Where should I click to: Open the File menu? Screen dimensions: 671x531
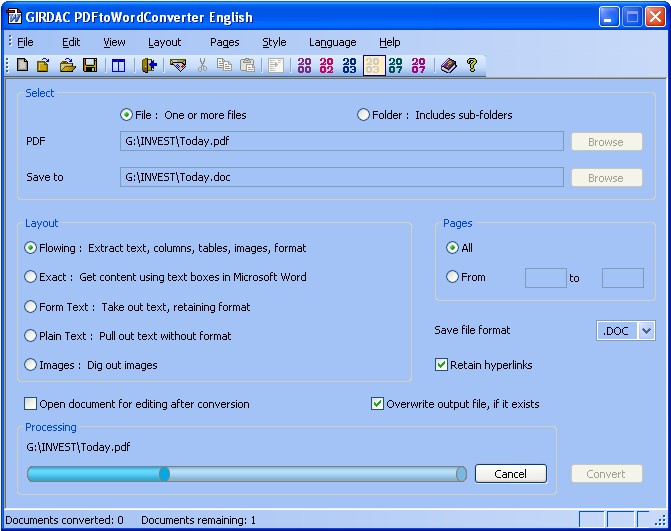[25, 42]
